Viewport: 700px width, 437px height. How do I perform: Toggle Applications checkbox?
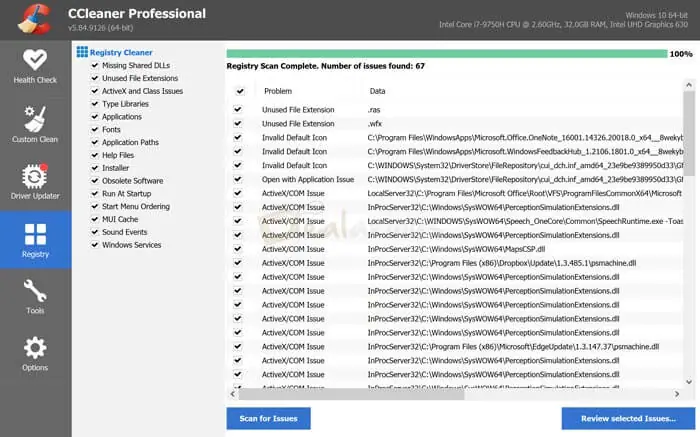[x=95, y=117]
